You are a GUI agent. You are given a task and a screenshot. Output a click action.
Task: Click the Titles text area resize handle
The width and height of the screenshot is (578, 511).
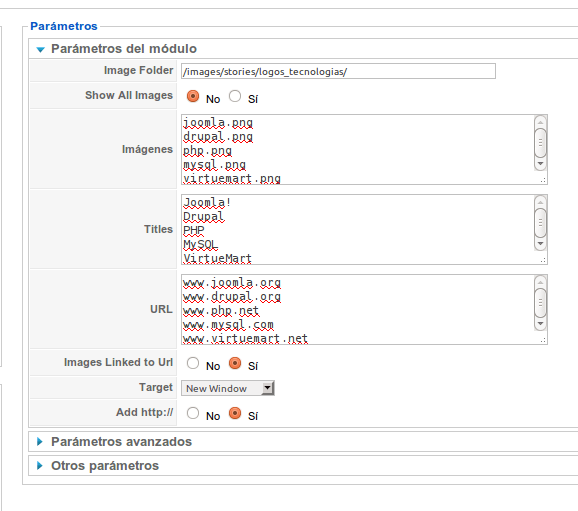(x=543, y=260)
